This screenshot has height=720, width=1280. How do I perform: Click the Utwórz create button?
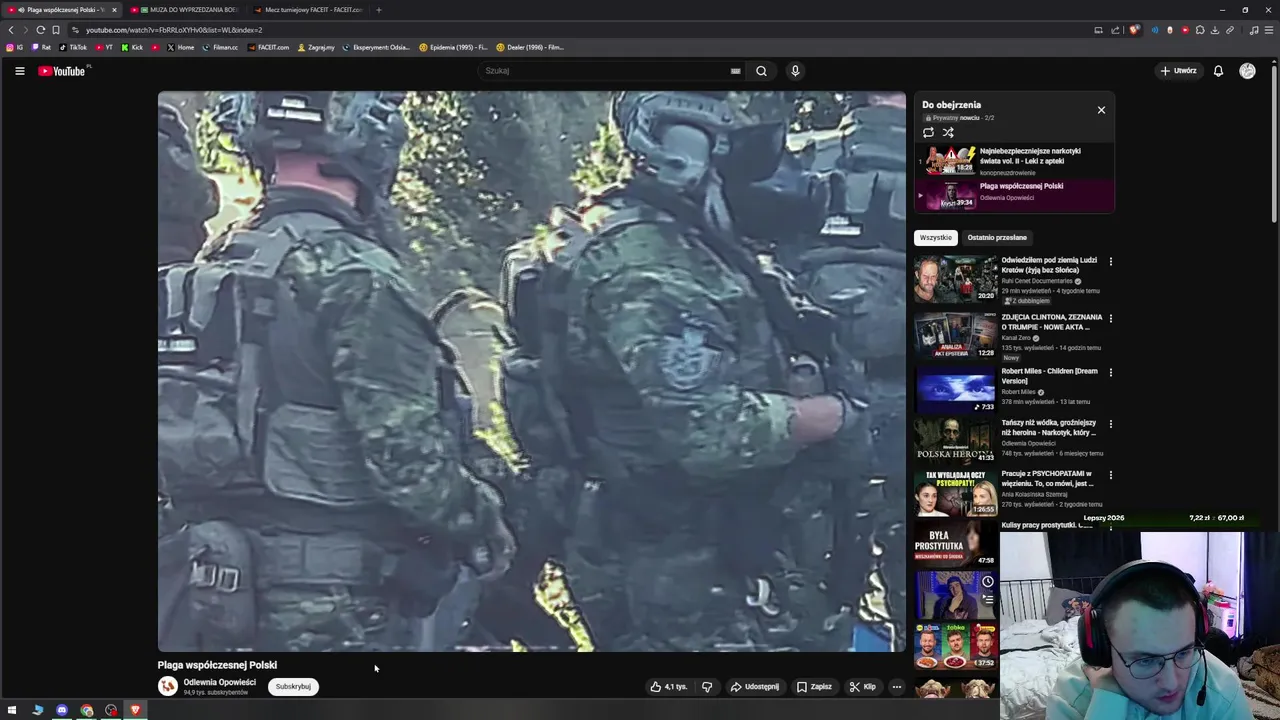[1178, 71]
